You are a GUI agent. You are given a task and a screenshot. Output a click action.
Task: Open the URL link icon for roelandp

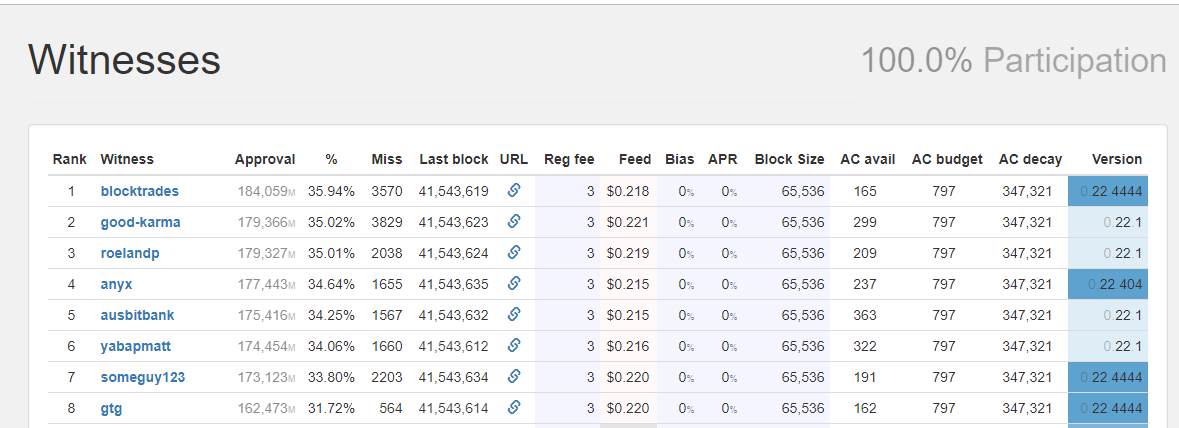point(514,252)
